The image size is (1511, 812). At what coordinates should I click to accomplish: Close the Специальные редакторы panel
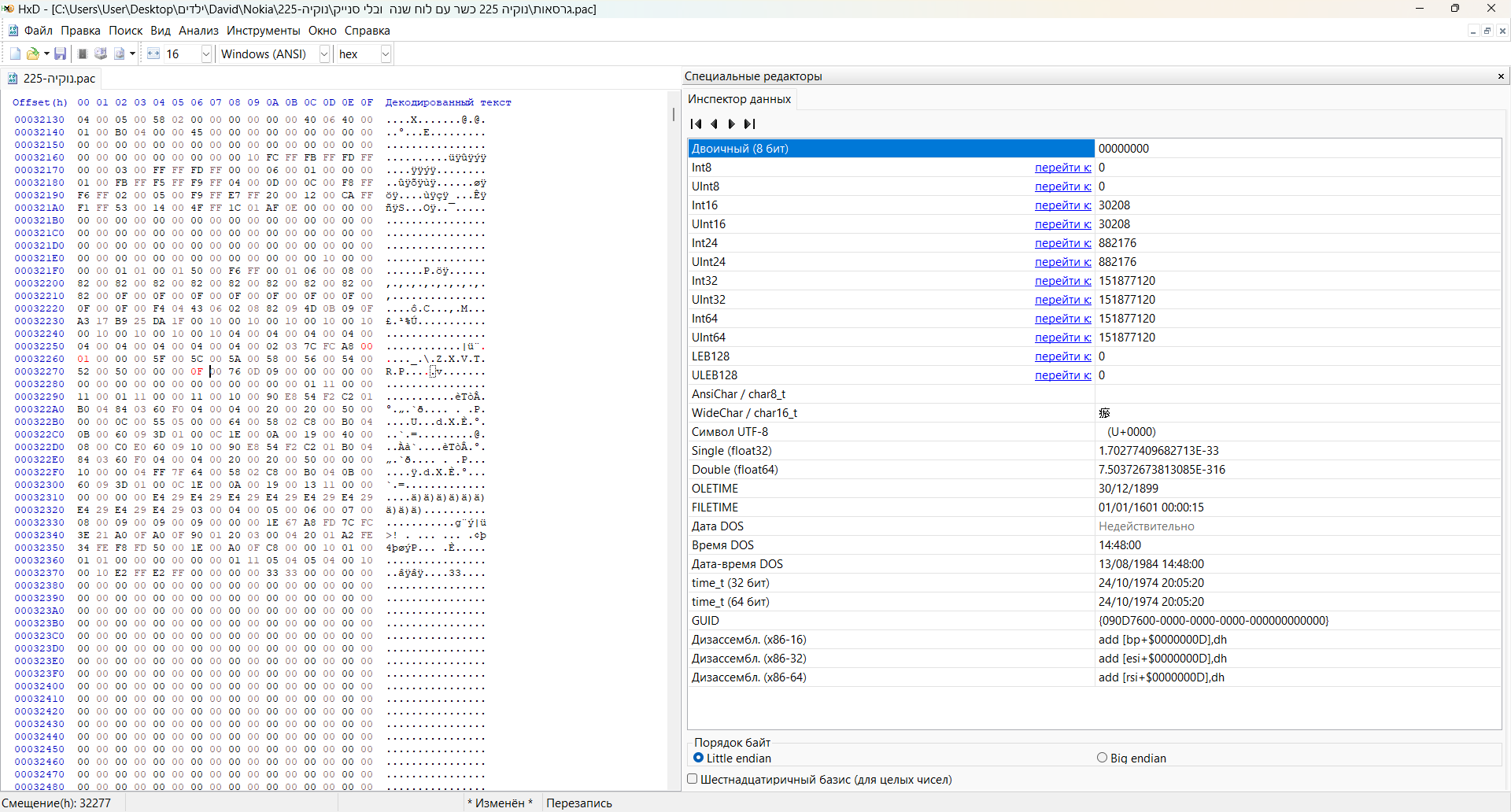tap(1501, 76)
